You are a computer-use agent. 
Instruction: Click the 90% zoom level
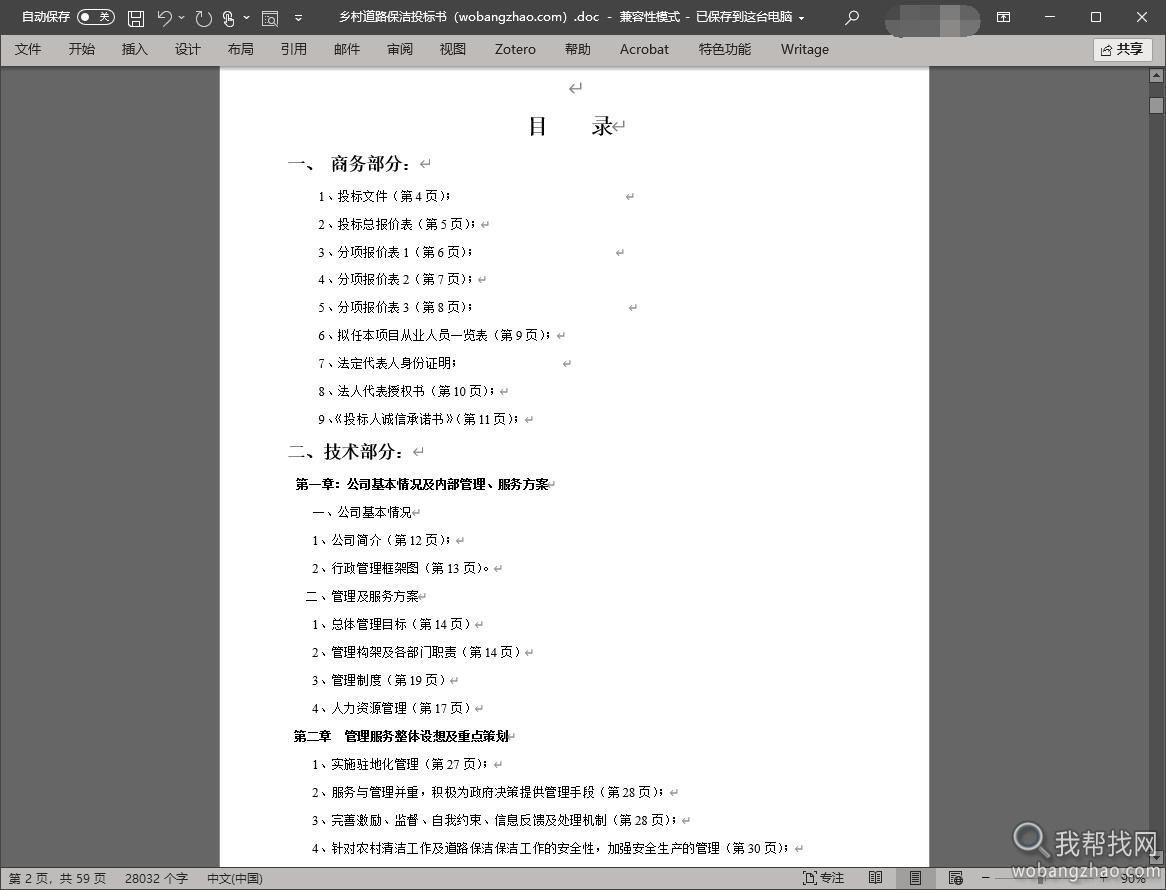click(x=1133, y=878)
